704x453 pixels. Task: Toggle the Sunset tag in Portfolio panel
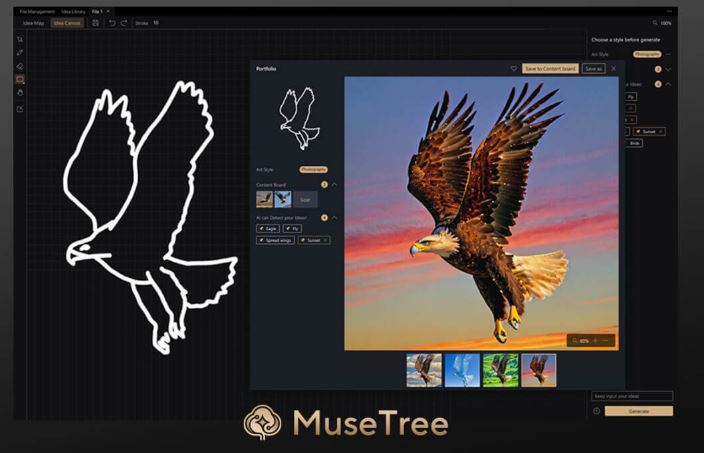pyautogui.click(x=313, y=240)
